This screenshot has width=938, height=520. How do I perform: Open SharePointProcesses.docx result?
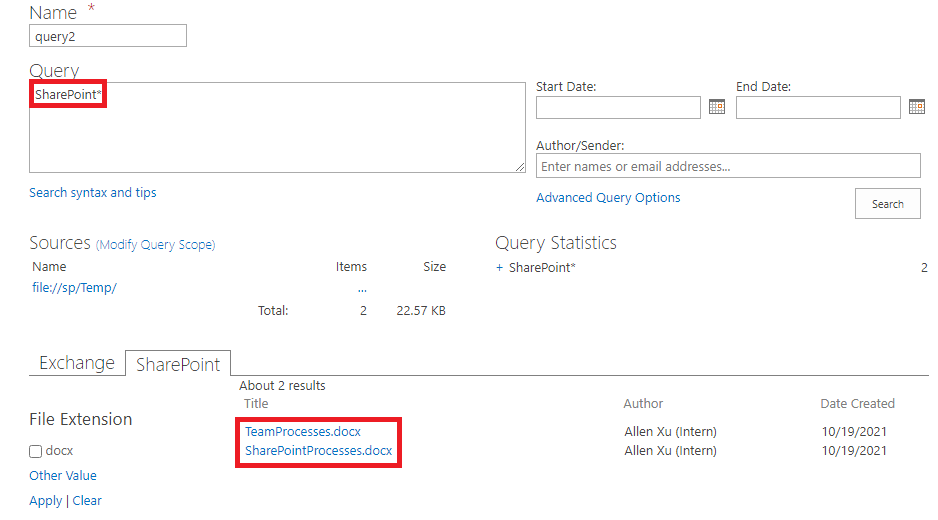319,451
